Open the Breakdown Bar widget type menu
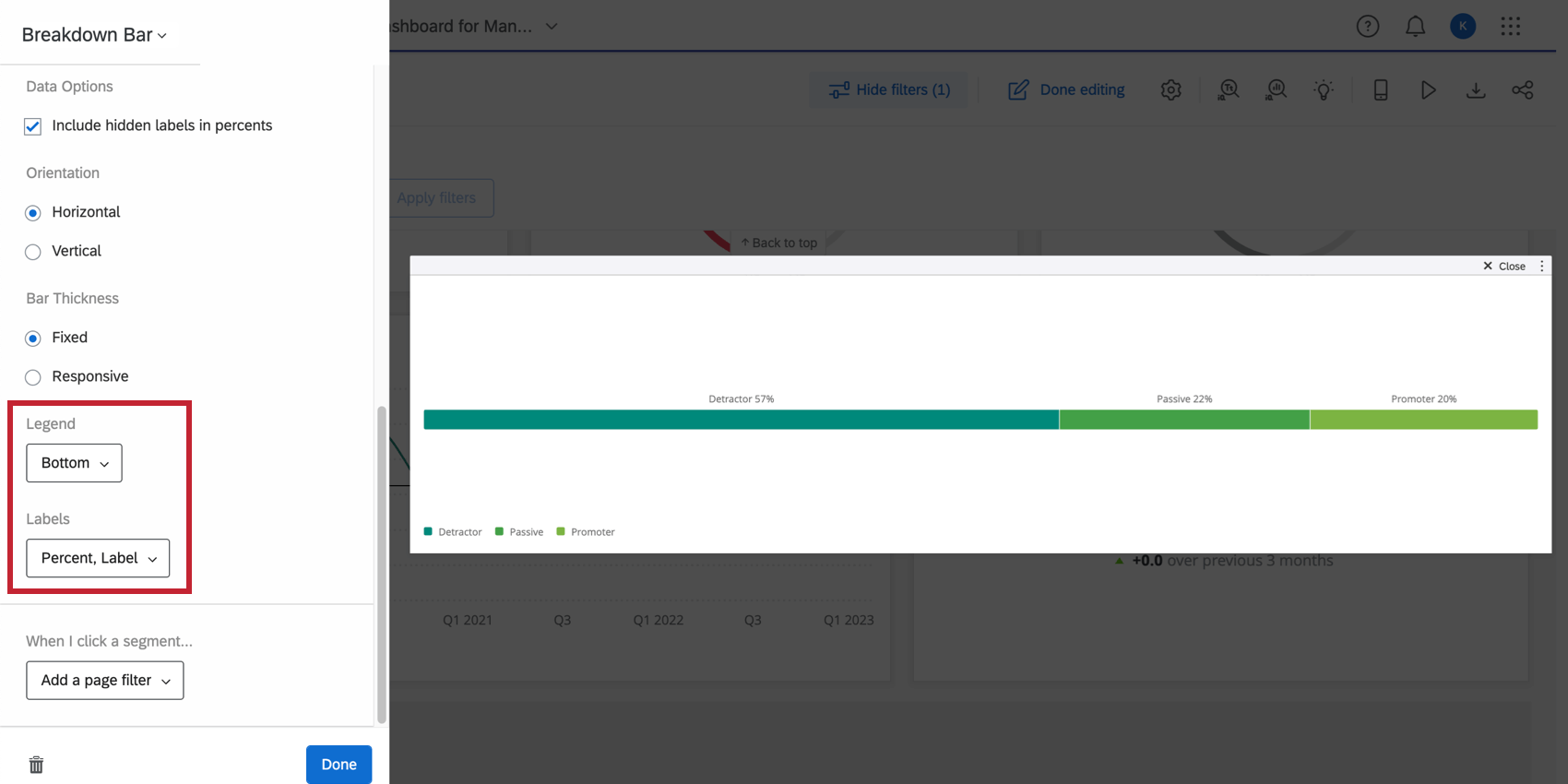This screenshot has height=784, width=1568. (x=94, y=35)
